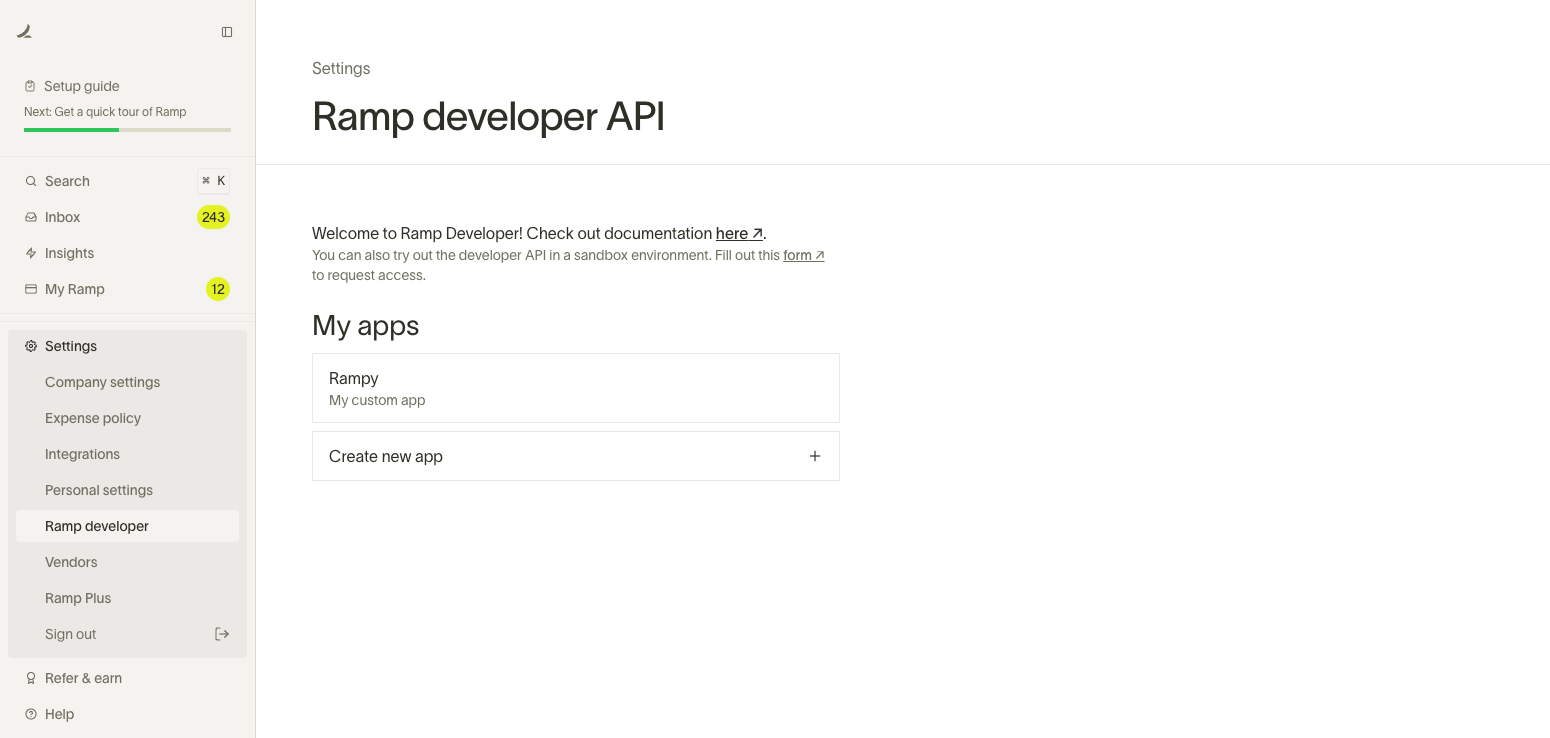Click the Refer & earn icon
Screen dimensions: 1550x738
(x=29, y=678)
